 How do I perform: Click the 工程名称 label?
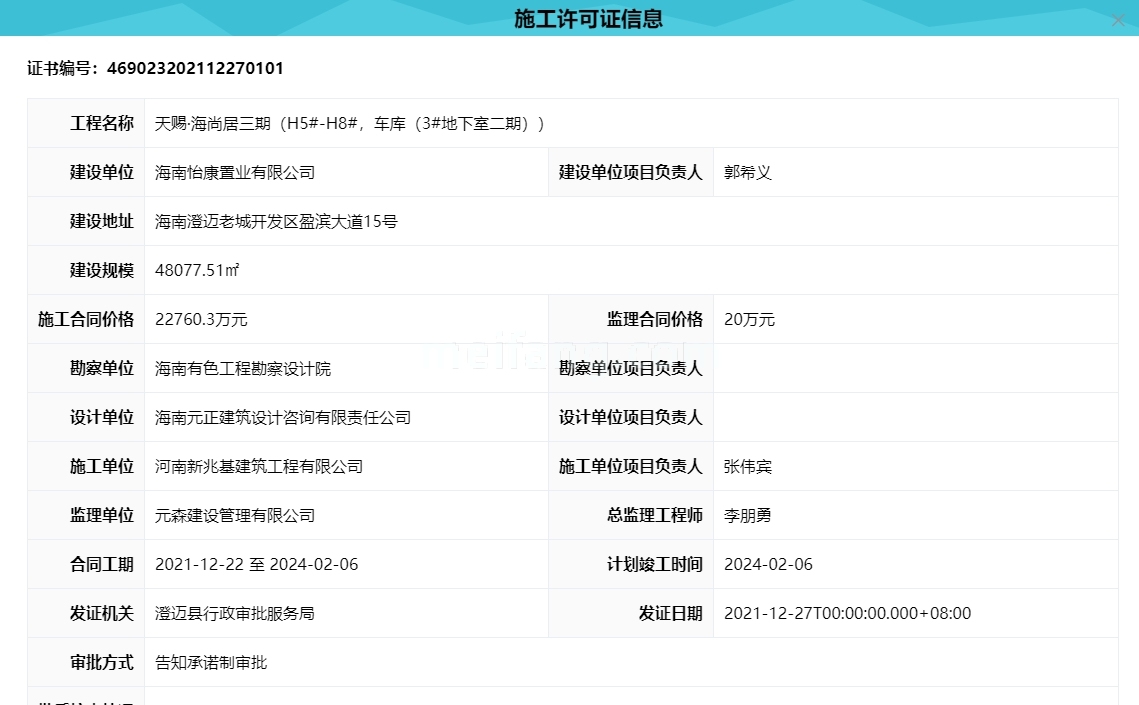[102, 123]
